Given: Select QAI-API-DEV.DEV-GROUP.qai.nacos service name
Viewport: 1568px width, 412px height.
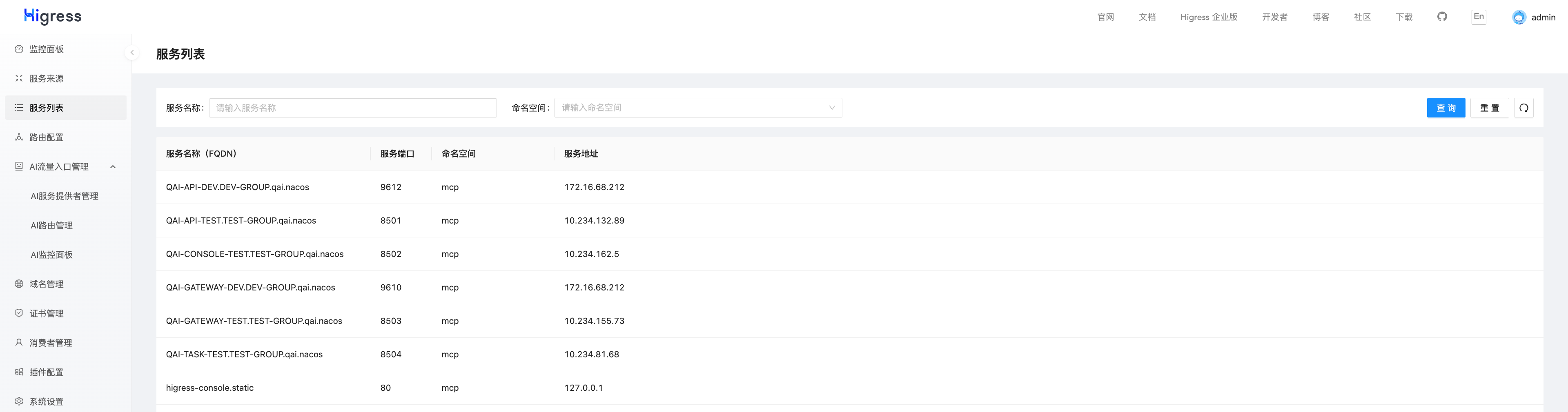Looking at the screenshot, I should (237, 187).
